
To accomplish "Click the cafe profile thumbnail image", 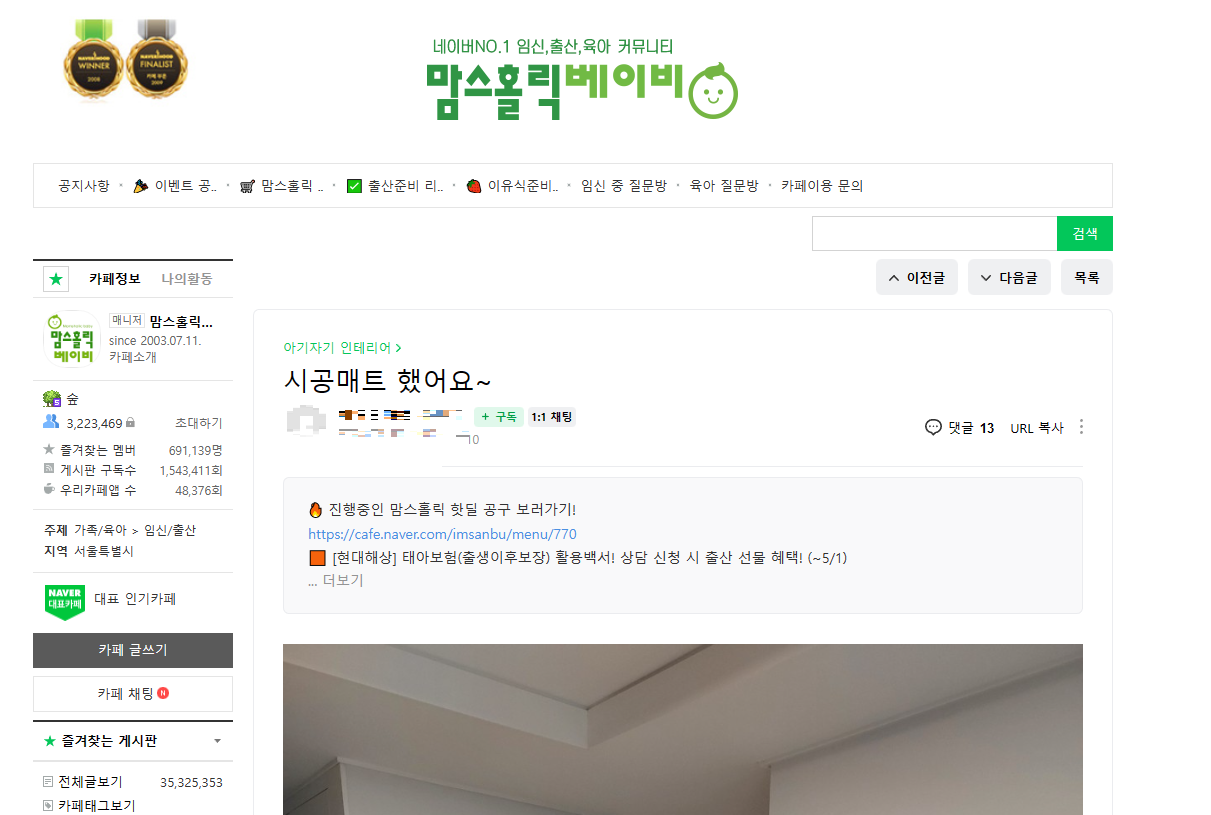I will click(x=73, y=340).
